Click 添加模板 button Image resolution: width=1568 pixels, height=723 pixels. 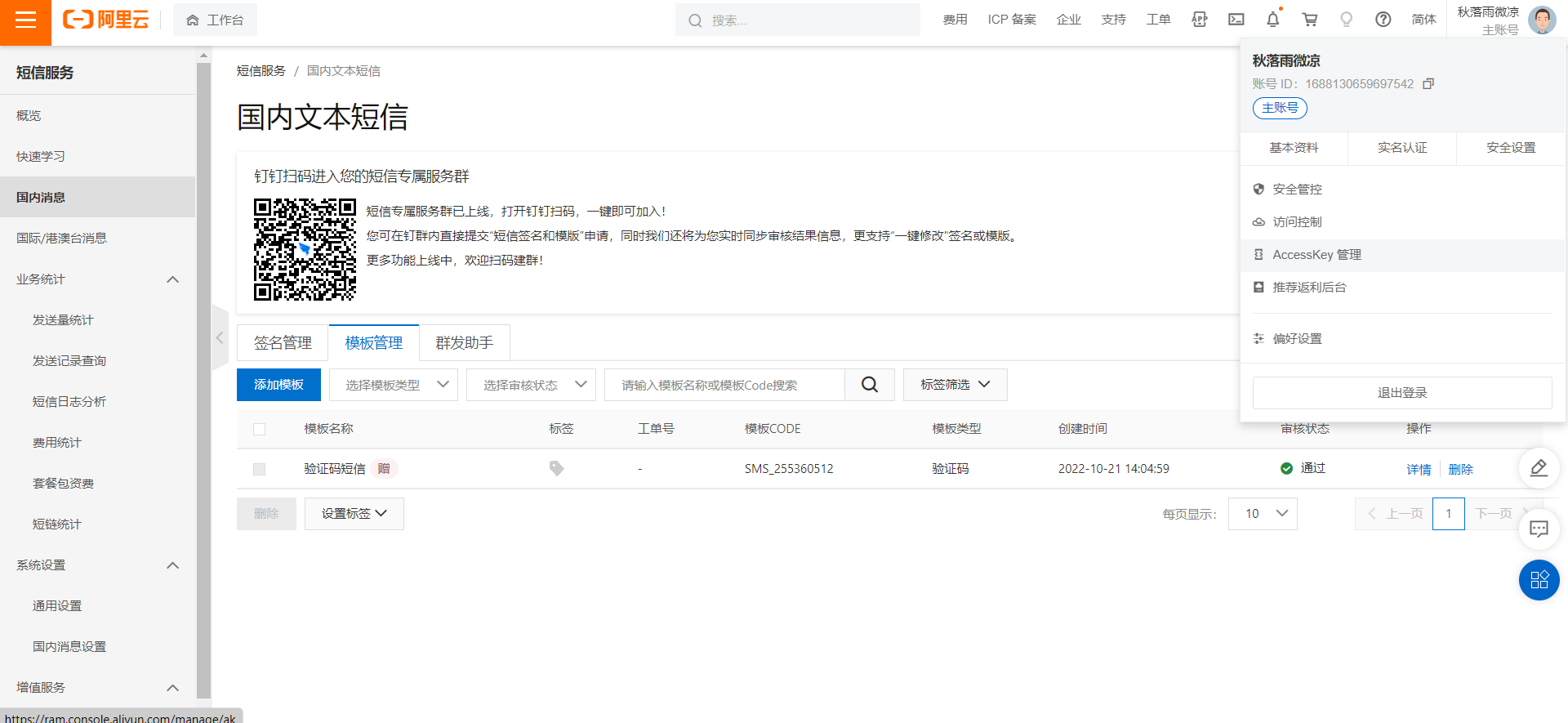click(x=278, y=385)
